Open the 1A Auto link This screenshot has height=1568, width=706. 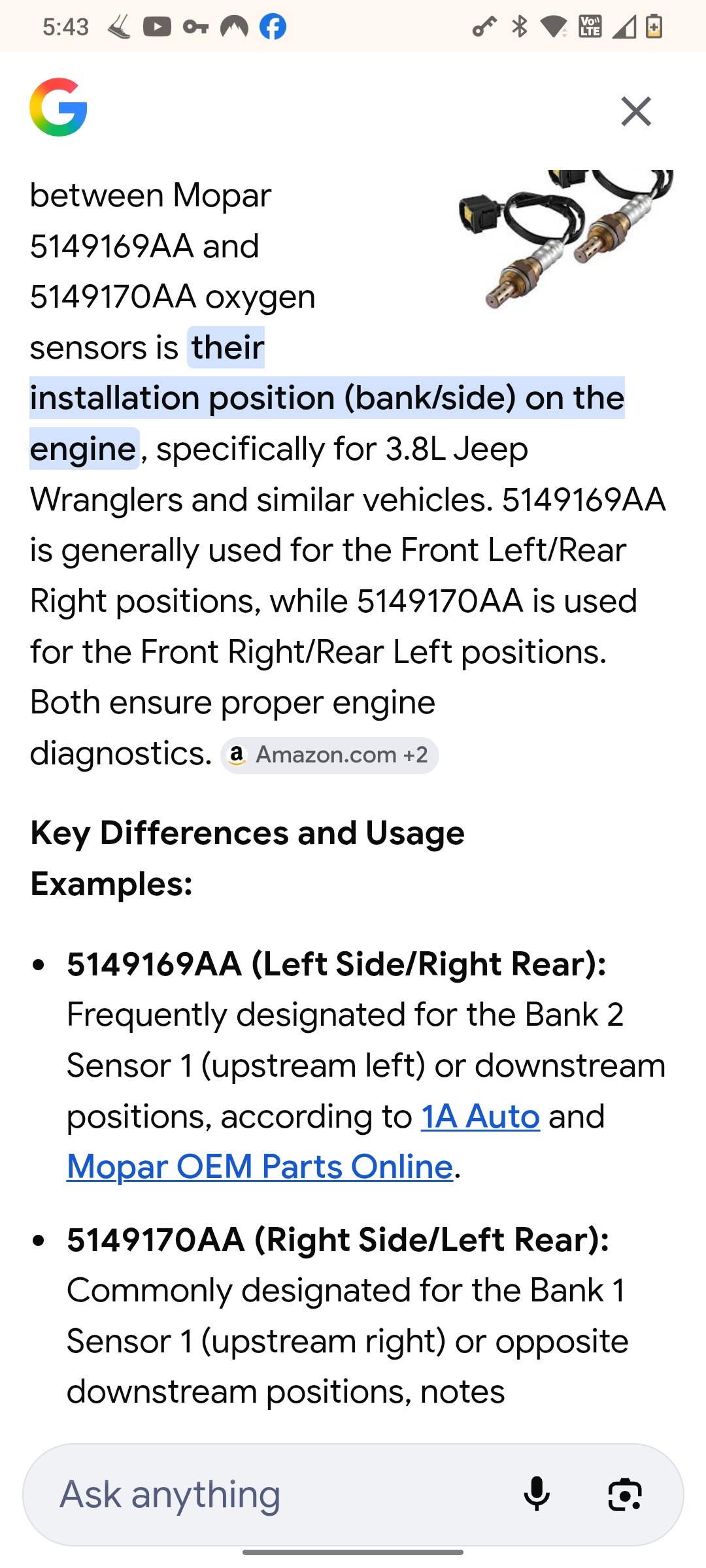(480, 1117)
